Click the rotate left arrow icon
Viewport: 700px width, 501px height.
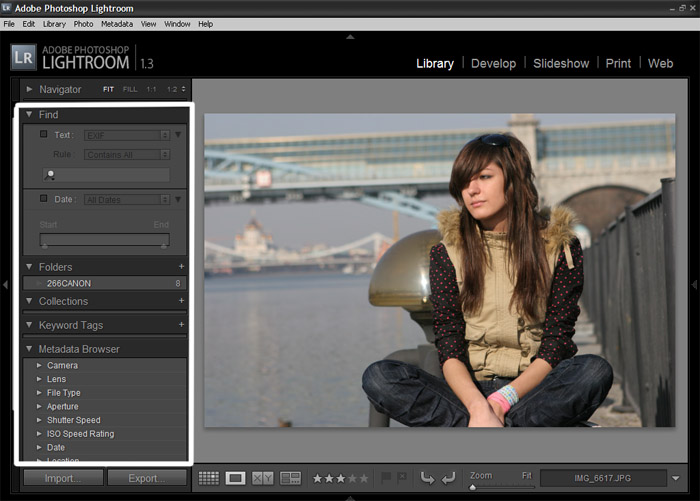427,478
